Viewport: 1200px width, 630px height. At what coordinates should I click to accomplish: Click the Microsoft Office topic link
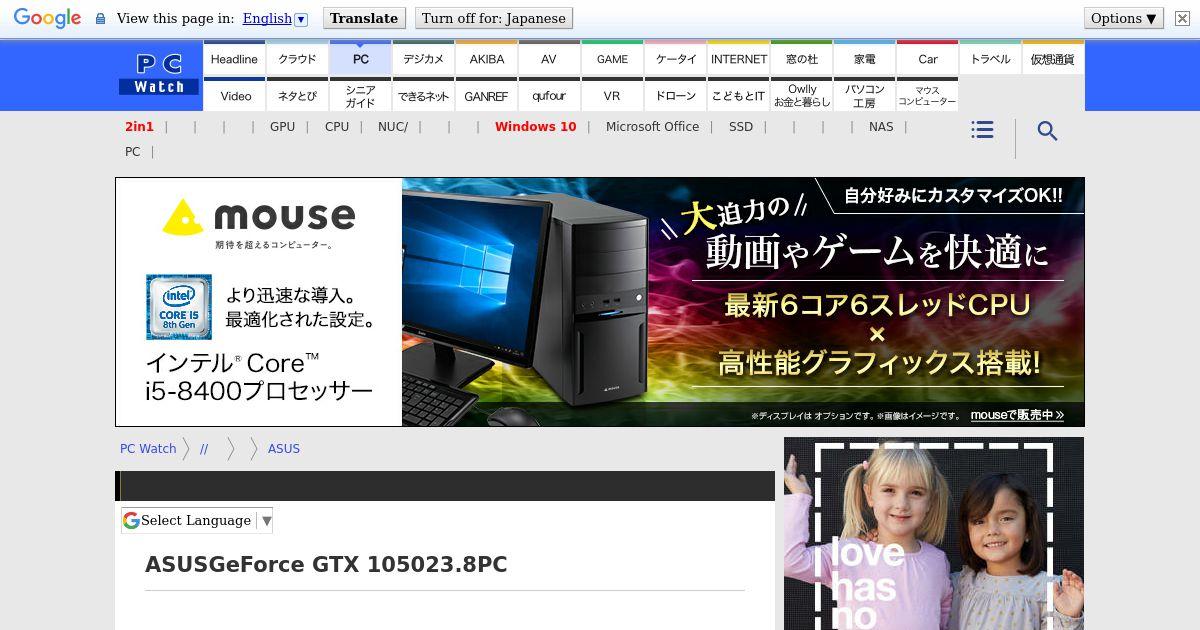[x=652, y=126]
